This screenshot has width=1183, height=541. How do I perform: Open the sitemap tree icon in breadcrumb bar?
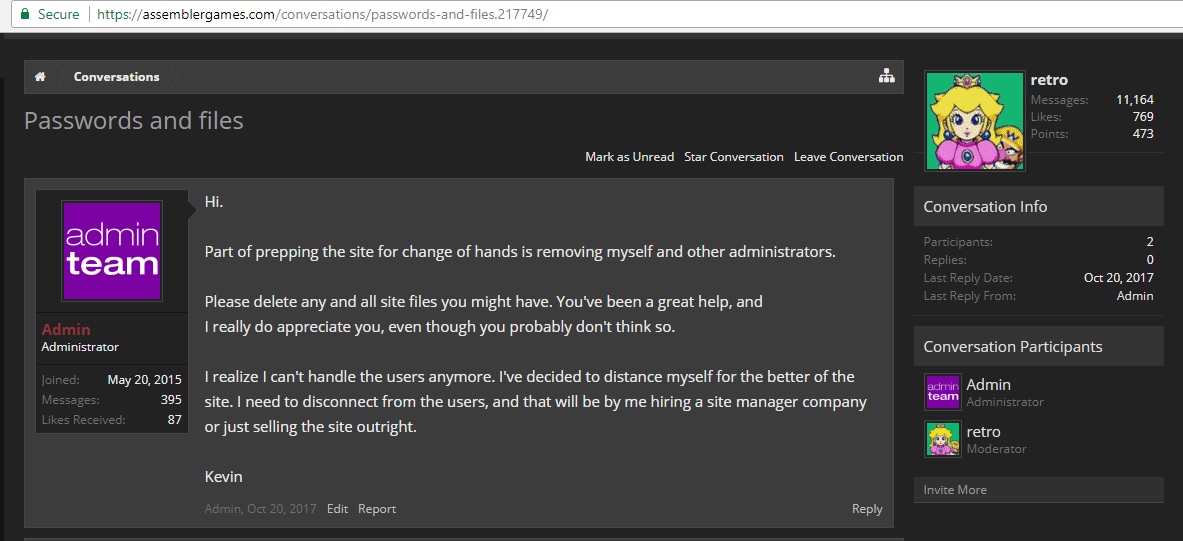pyautogui.click(x=886, y=75)
